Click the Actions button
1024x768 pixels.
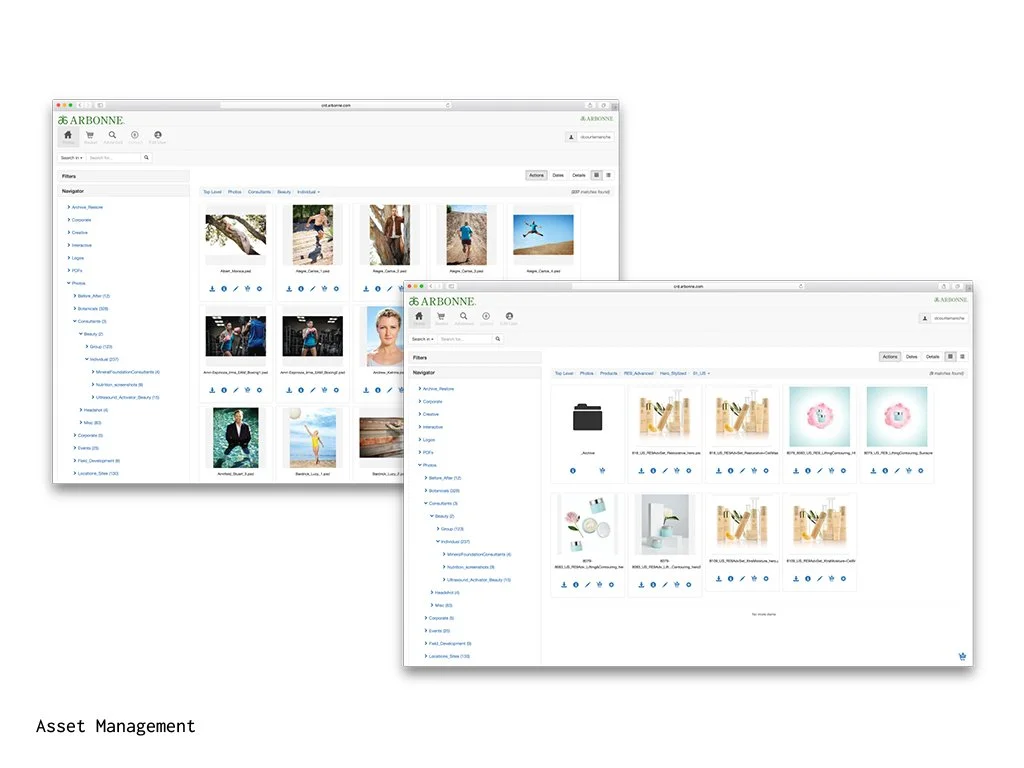coord(890,357)
